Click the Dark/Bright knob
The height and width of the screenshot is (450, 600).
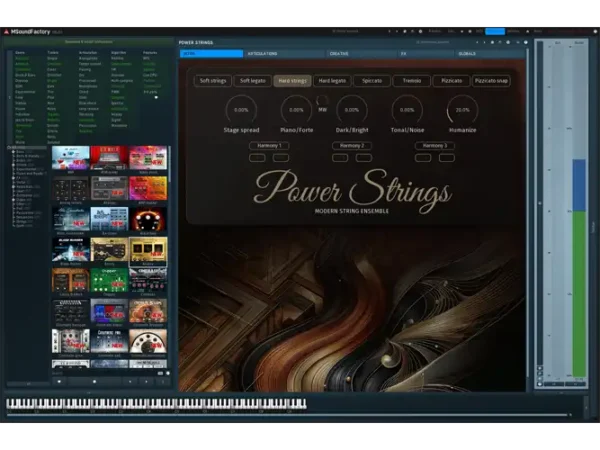click(352, 110)
